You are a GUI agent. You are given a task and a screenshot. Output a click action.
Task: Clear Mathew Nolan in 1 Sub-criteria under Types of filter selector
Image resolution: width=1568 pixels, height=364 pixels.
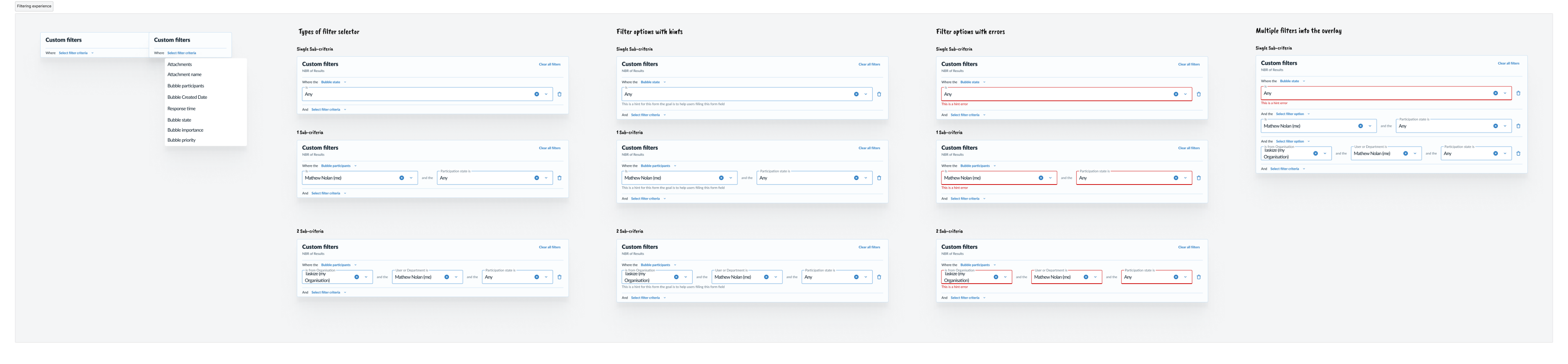[x=401, y=178]
